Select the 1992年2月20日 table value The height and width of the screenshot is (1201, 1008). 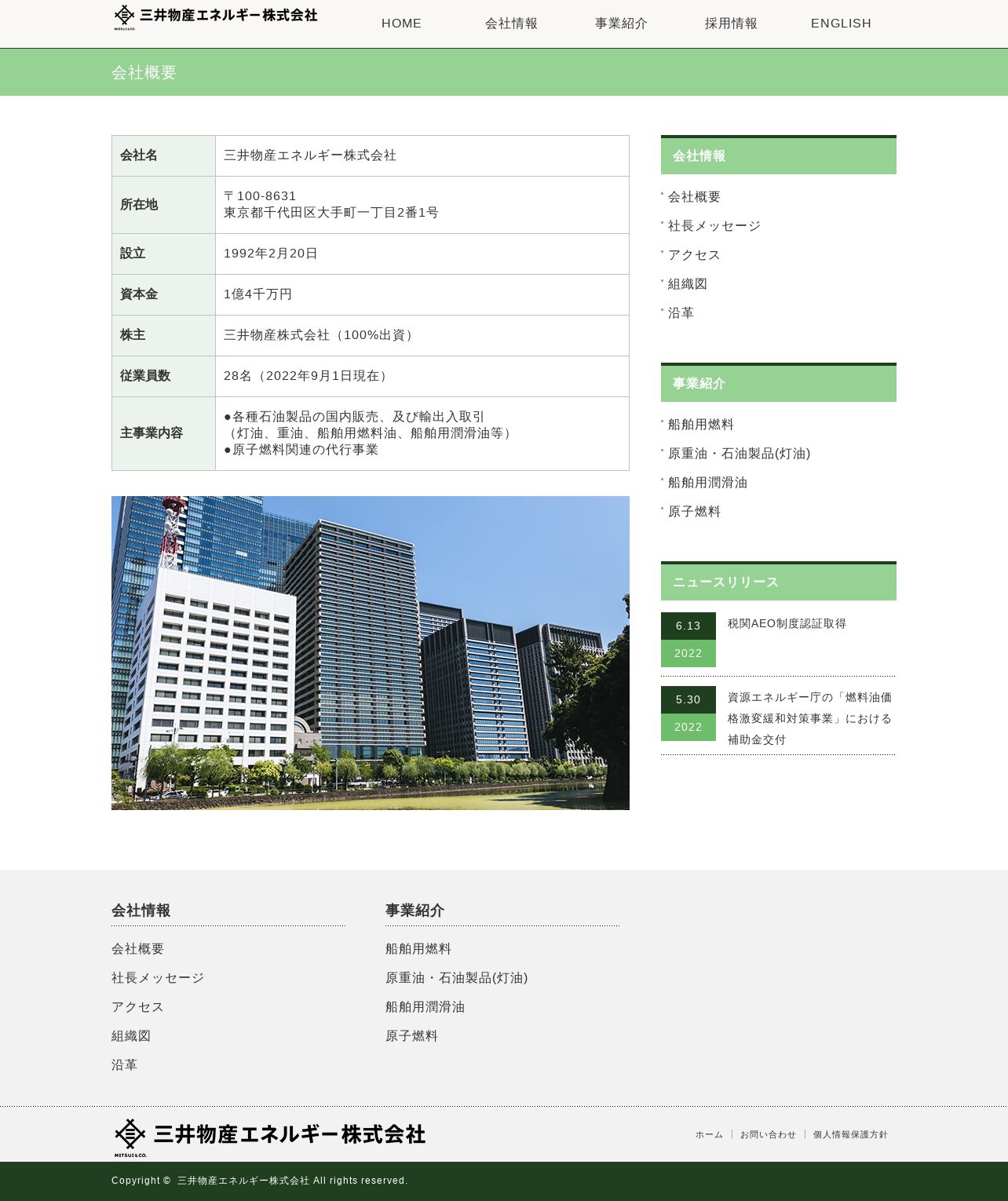pos(271,254)
